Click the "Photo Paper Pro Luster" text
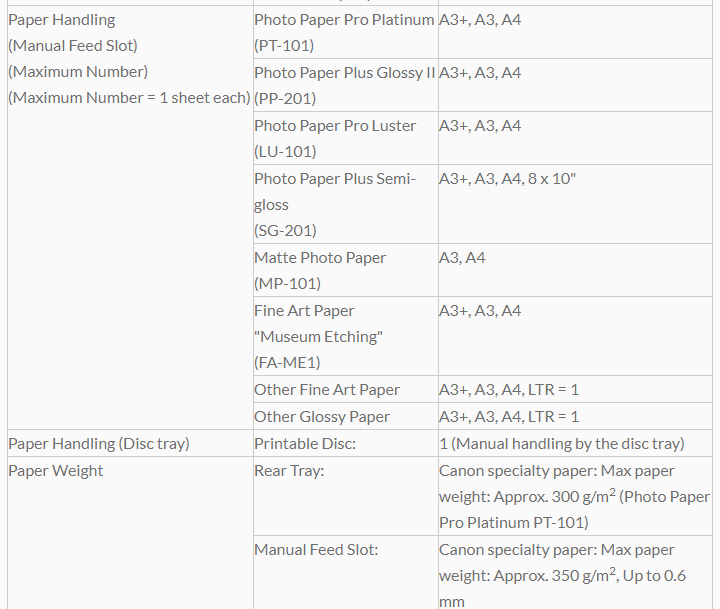Screen dimensions: 720x609 pos(335,126)
